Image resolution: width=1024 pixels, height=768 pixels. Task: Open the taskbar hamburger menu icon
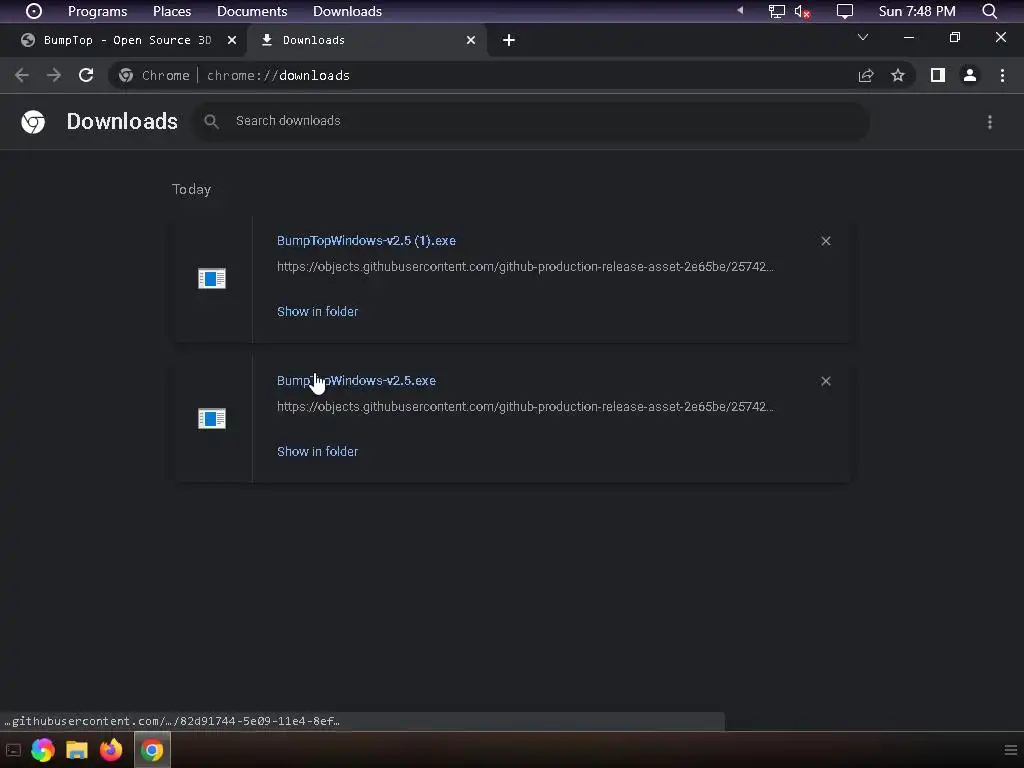[1010, 750]
